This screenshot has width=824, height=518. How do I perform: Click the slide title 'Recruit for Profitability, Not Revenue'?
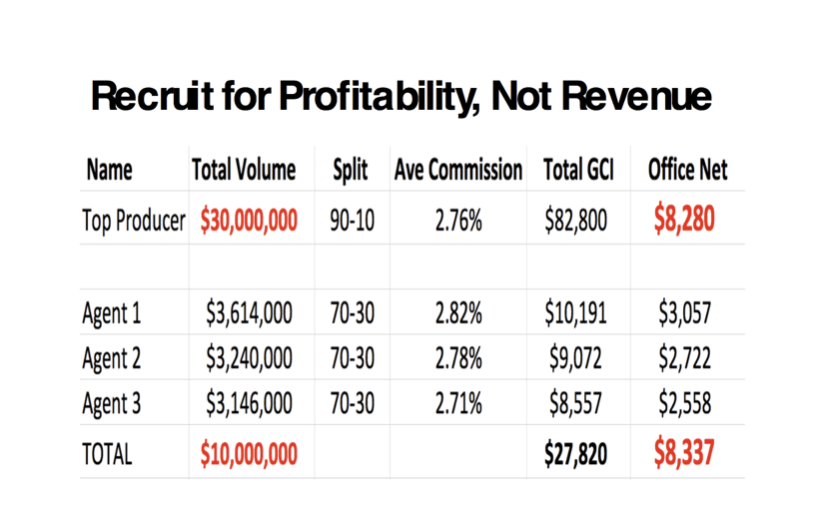tap(401, 97)
